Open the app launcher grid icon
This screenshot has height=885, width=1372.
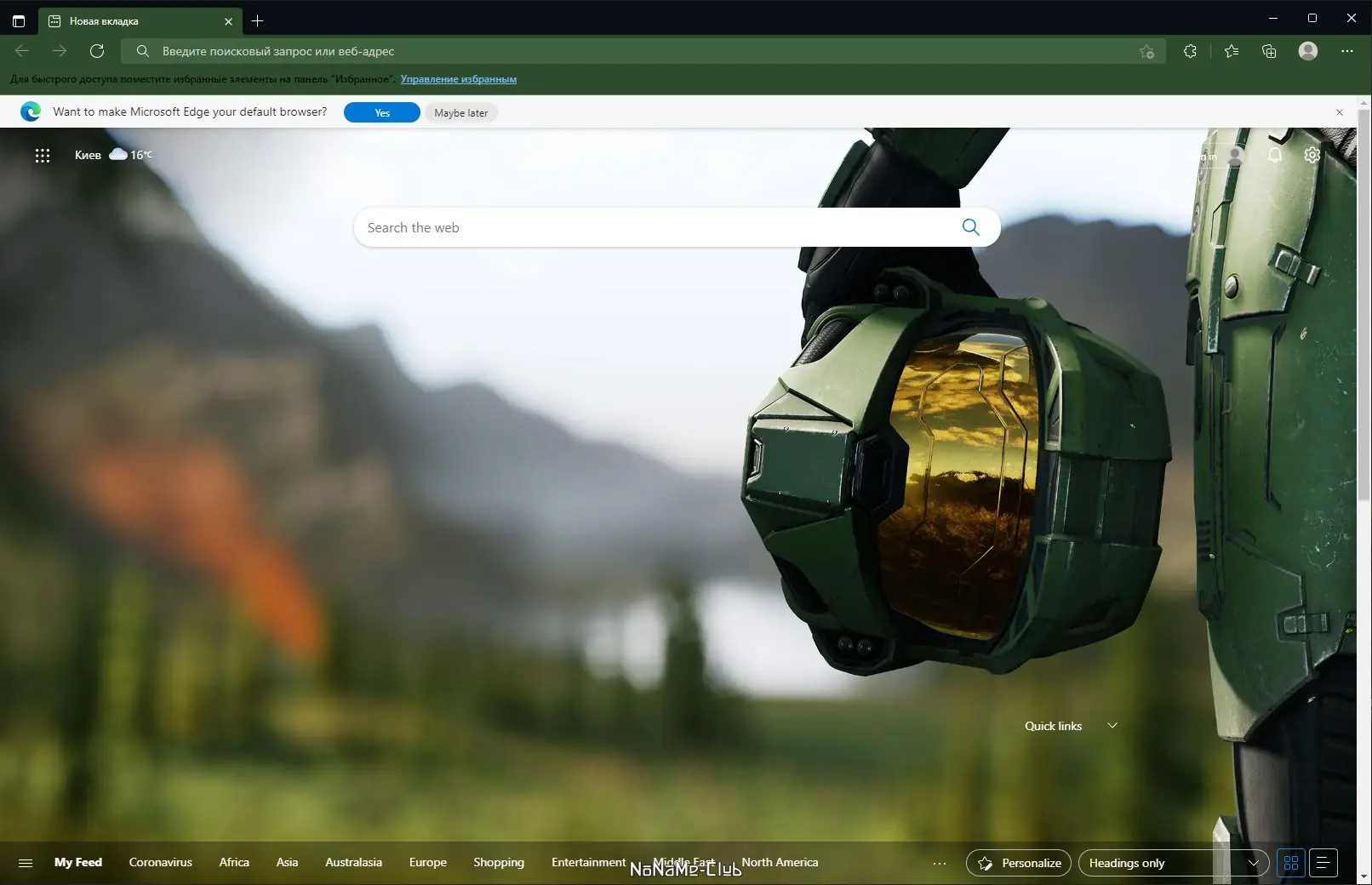[x=43, y=155]
